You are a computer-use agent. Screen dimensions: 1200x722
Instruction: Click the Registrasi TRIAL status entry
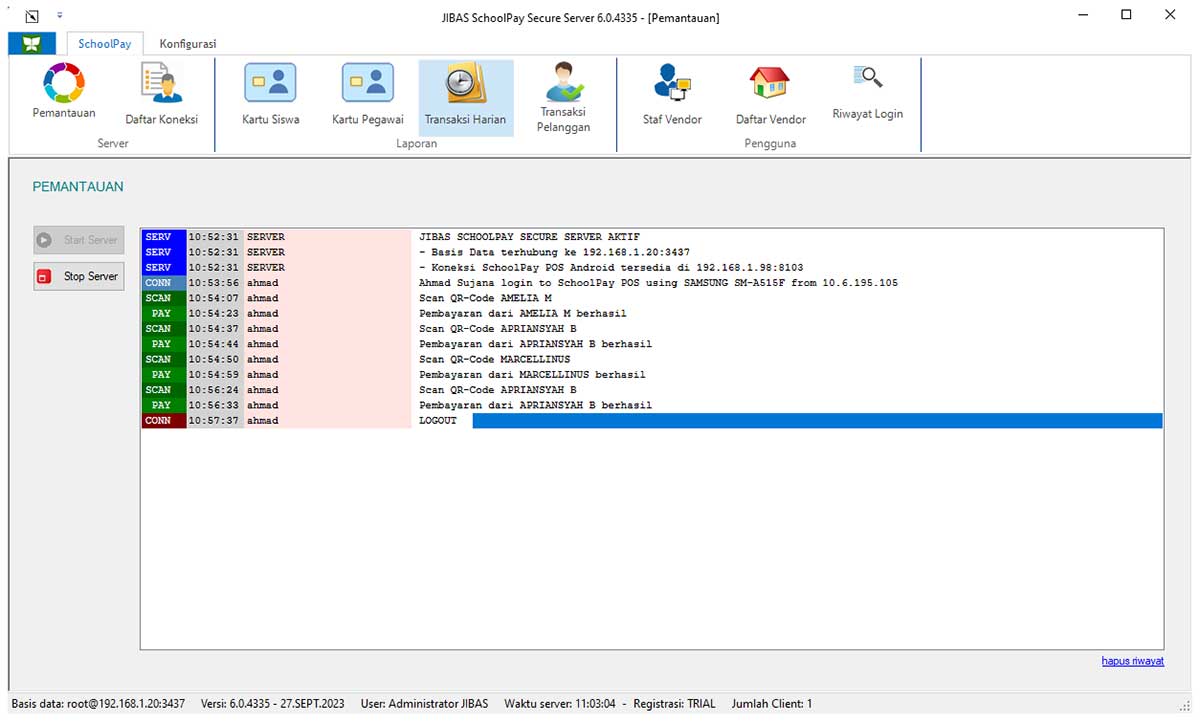(x=674, y=704)
